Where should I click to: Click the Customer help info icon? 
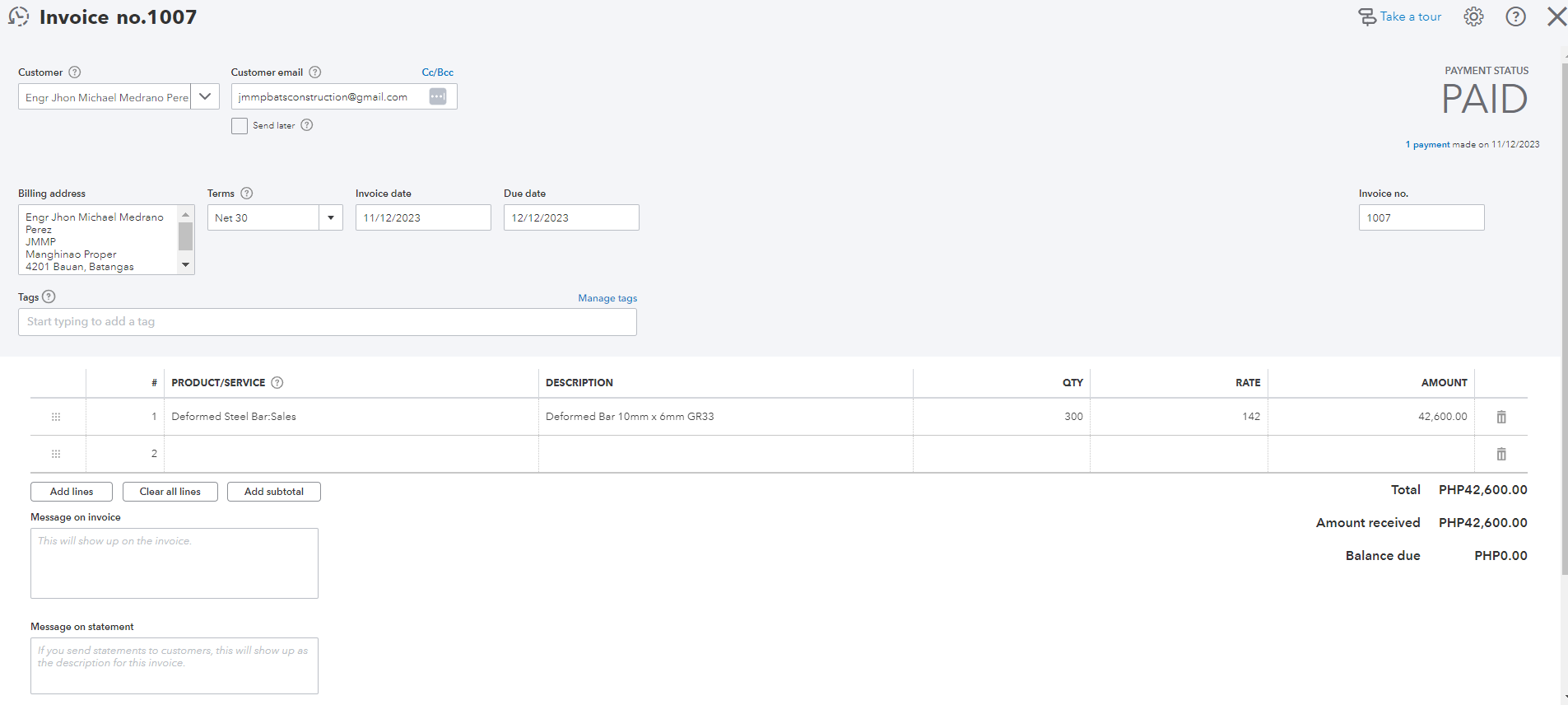click(75, 72)
